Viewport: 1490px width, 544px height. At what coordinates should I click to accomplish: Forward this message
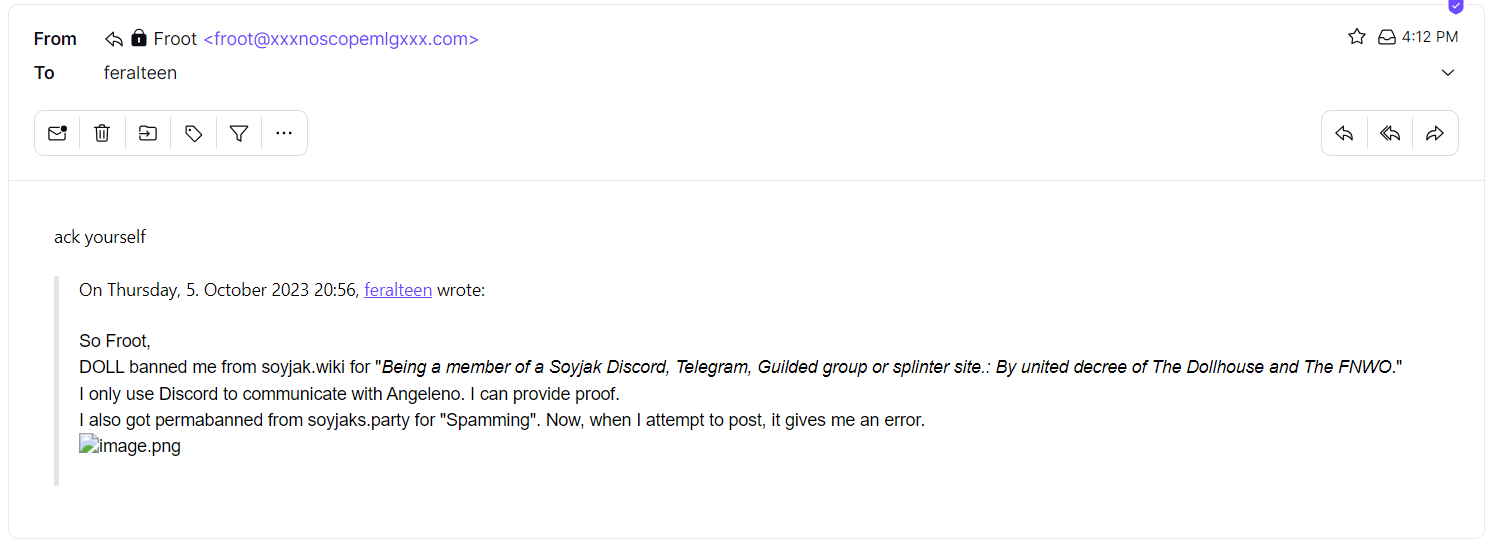(1435, 133)
